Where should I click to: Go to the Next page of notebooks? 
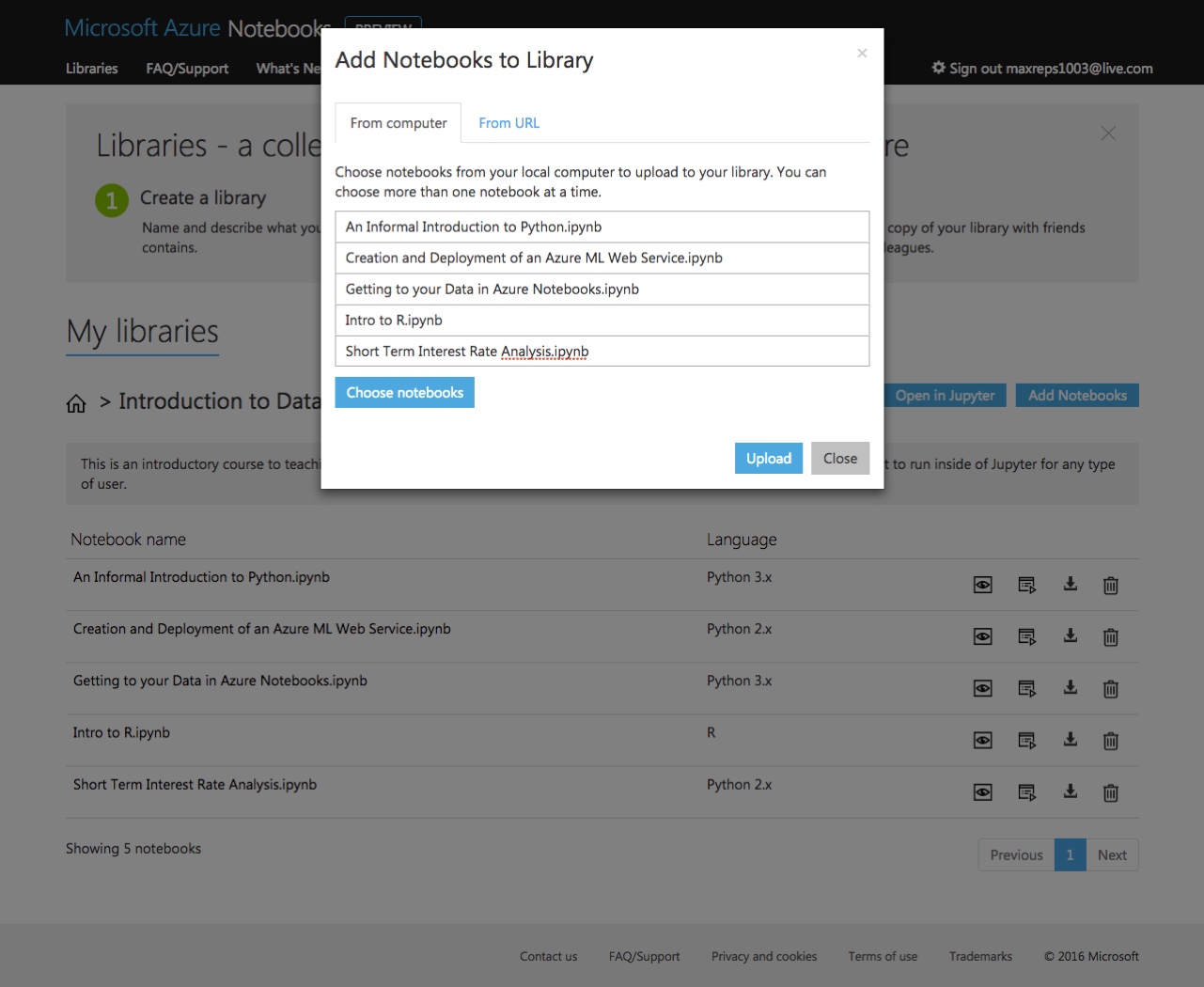click(x=1112, y=855)
